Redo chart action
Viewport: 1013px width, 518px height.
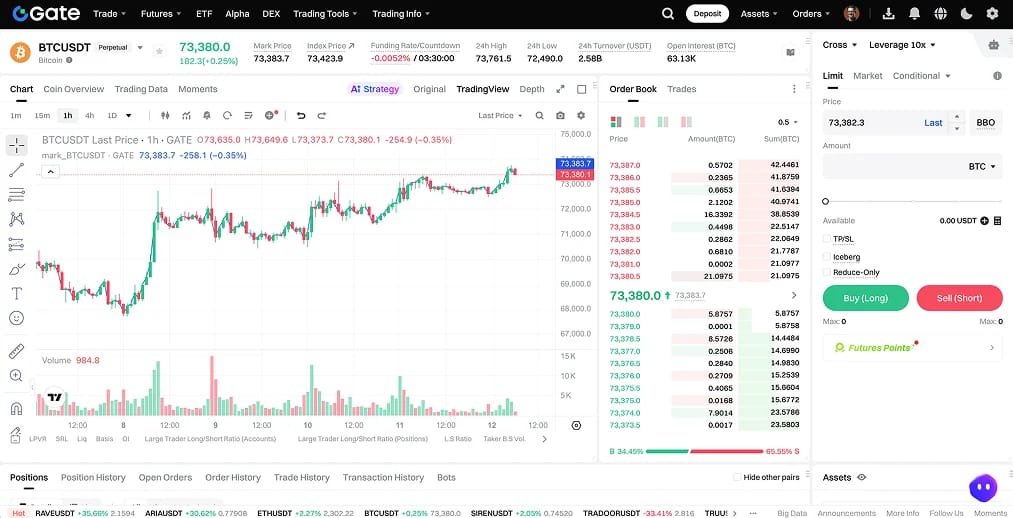point(321,116)
